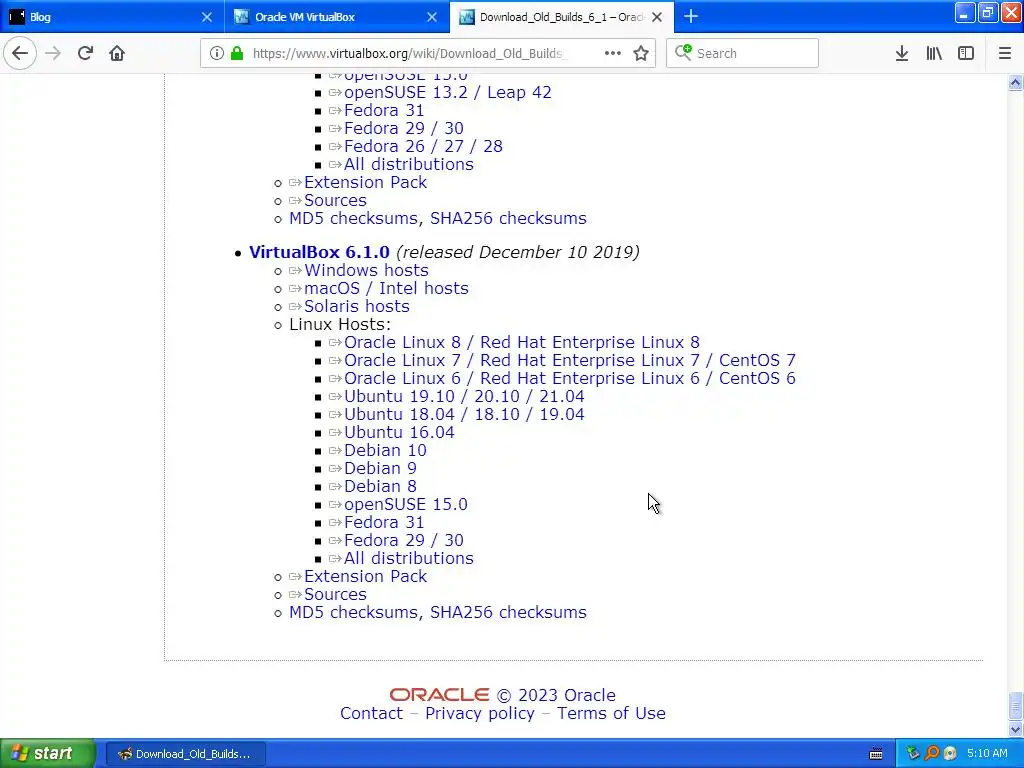1024x768 pixels.
Task: Open Sources link under VirtualBox 6.1.0
Action: (x=335, y=594)
